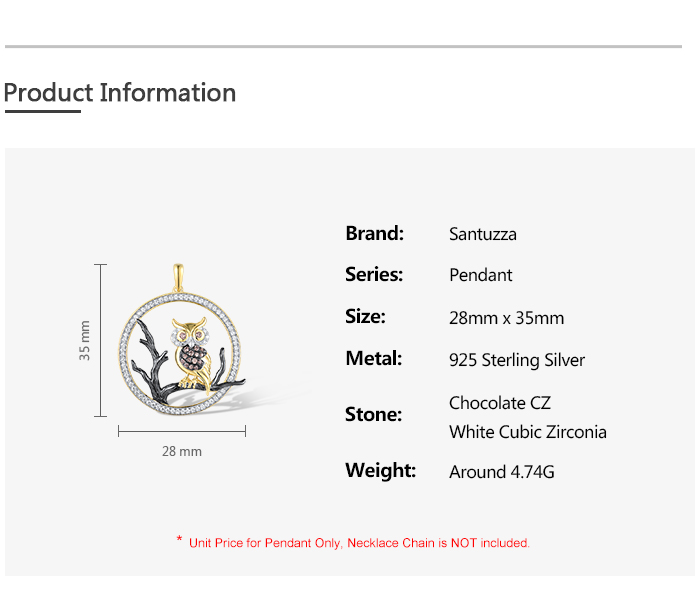This screenshot has height=615, width=700.
Task: Click the Metal label
Action: 374,359
